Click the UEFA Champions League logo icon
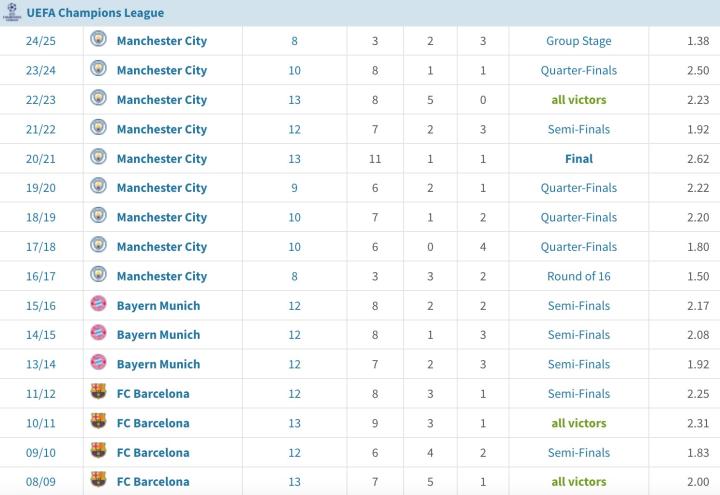Viewport: 720px width, 495px height. coord(11,12)
